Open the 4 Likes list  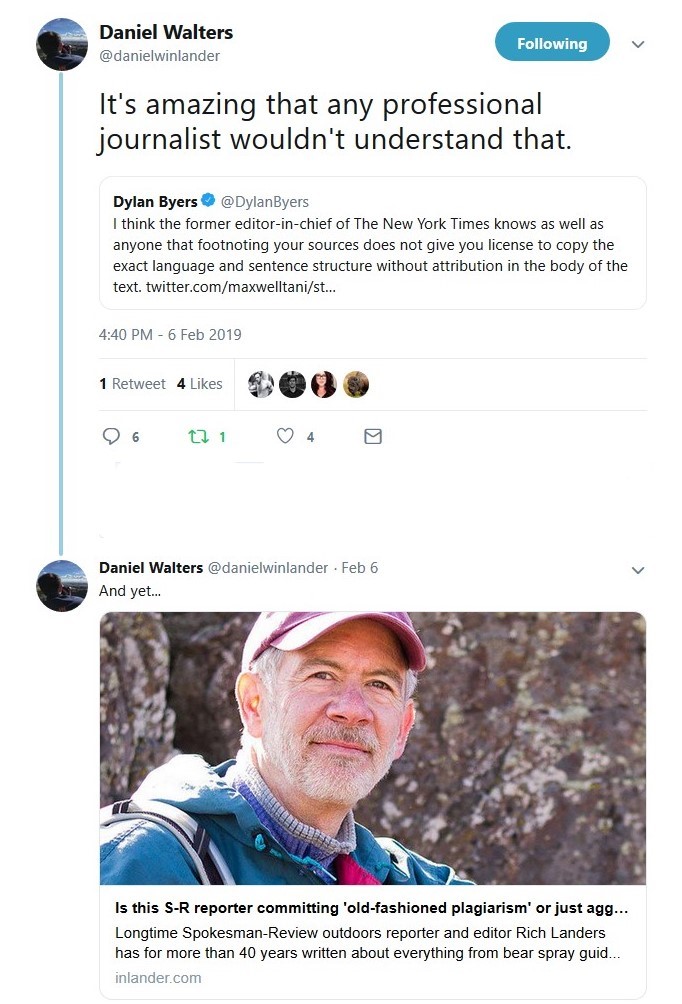click(199, 384)
